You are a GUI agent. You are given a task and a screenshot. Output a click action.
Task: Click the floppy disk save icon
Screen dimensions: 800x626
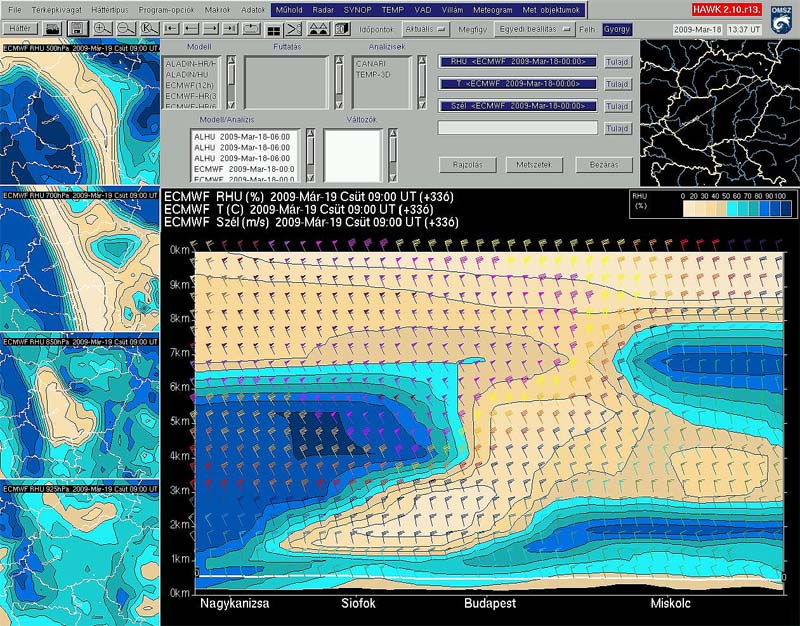pyautogui.click(x=77, y=29)
